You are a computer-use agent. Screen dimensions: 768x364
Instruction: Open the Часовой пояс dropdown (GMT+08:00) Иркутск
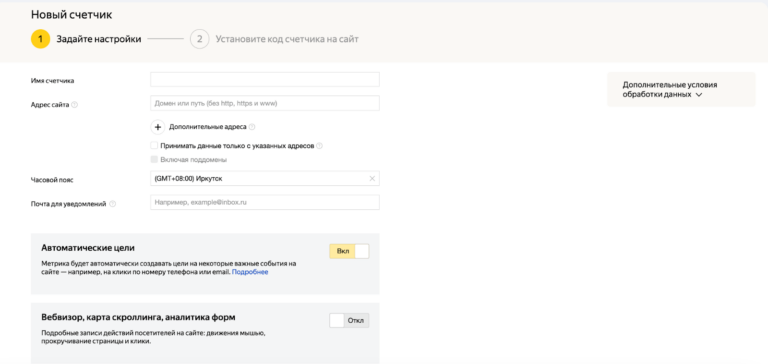(x=265, y=179)
